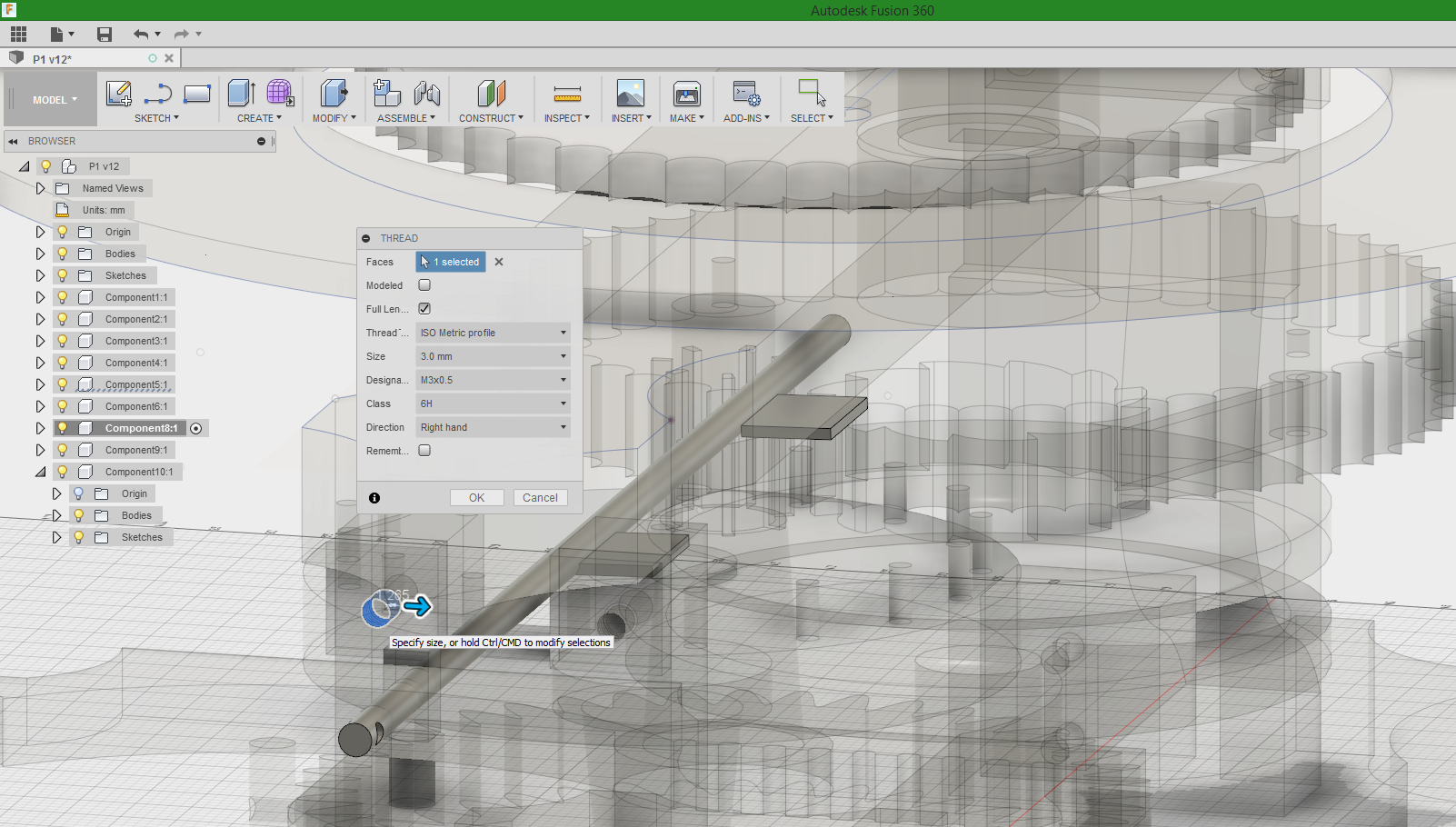Toggle visibility bulb of Component5:1
1456x827 pixels.
click(63, 384)
